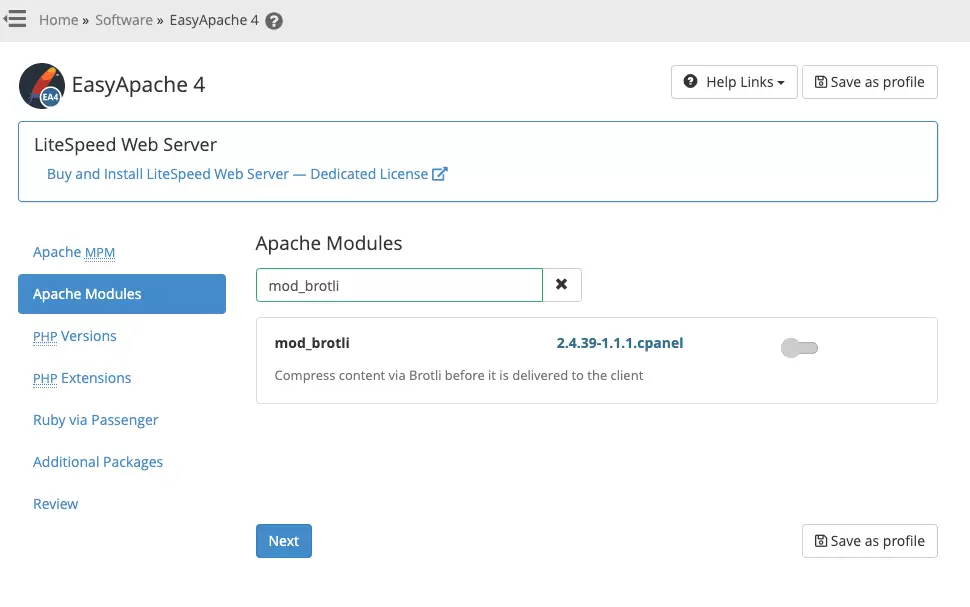Viewport: 970px width, 607px height.
Task: Click the bottom Save as profile button
Action: click(x=869, y=541)
